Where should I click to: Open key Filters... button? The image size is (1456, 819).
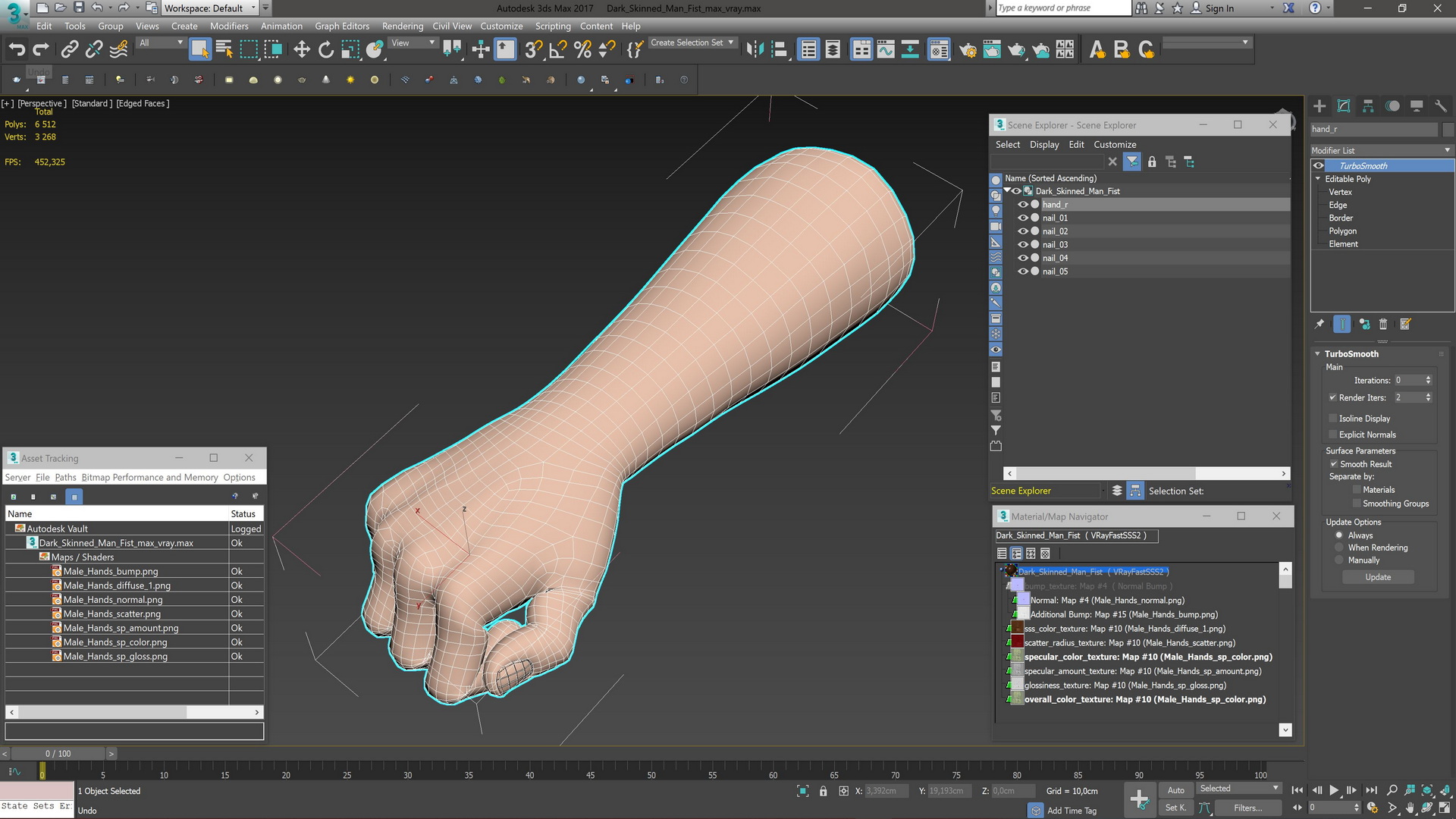tap(1247, 808)
